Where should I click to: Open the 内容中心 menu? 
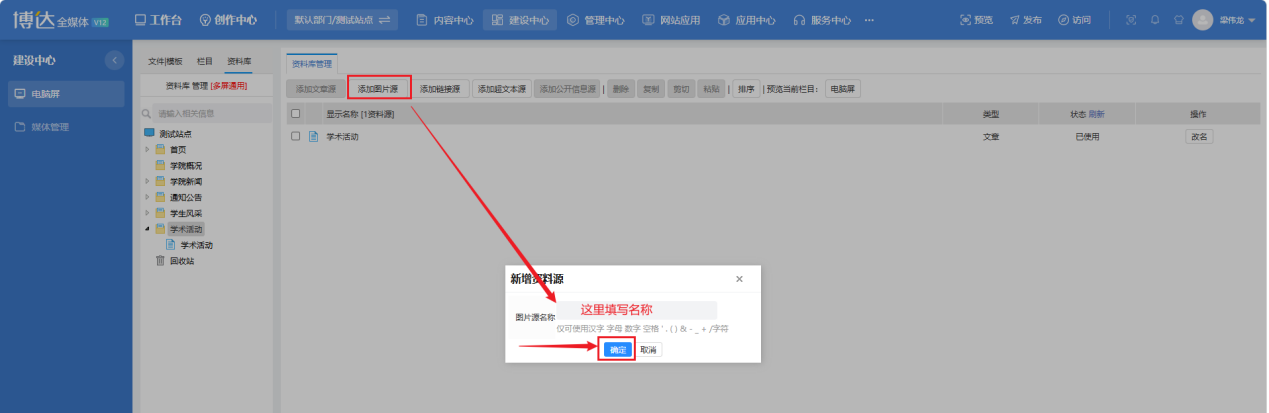click(x=445, y=20)
